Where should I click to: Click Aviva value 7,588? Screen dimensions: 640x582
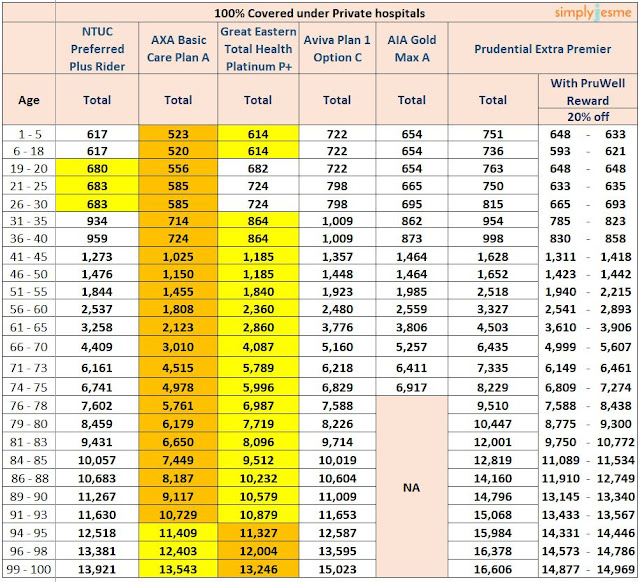(337, 406)
